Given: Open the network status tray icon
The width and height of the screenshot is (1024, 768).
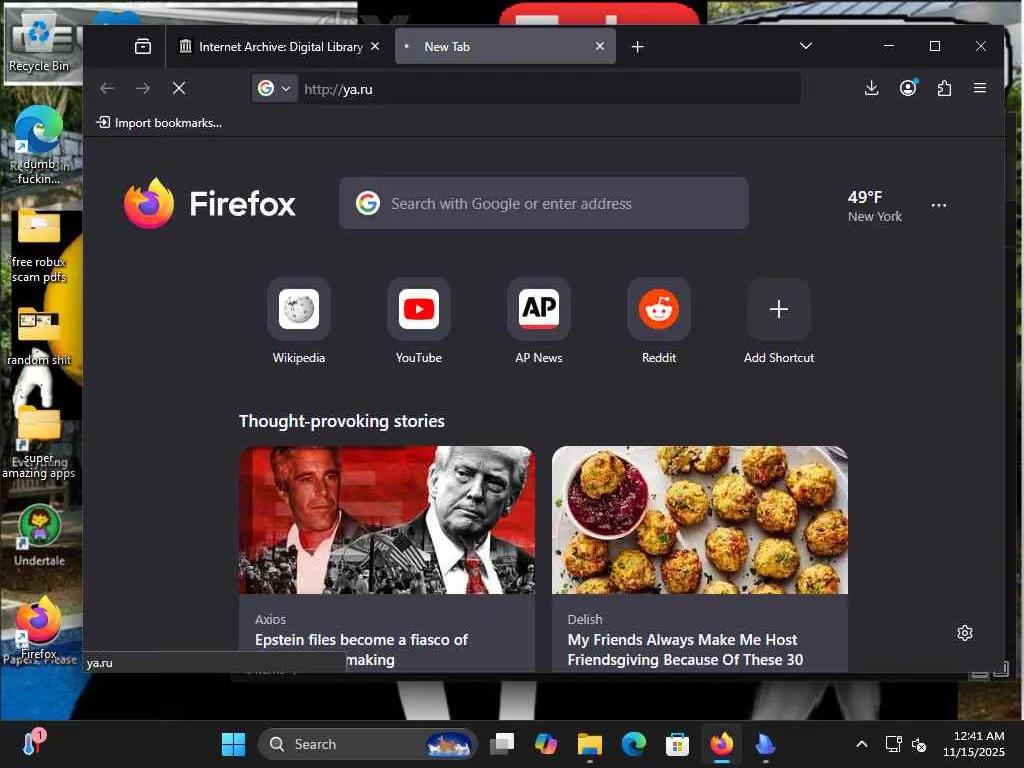Looking at the screenshot, I should tap(893, 744).
